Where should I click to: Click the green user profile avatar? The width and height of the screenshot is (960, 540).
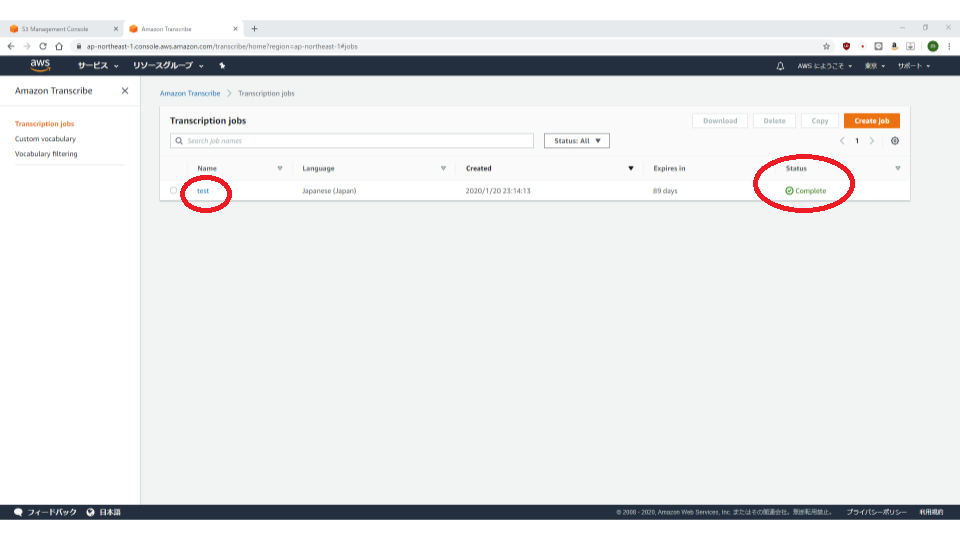tap(932, 47)
